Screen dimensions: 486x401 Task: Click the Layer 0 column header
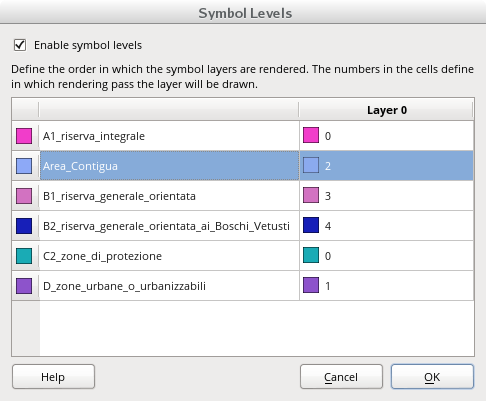pos(386,110)
